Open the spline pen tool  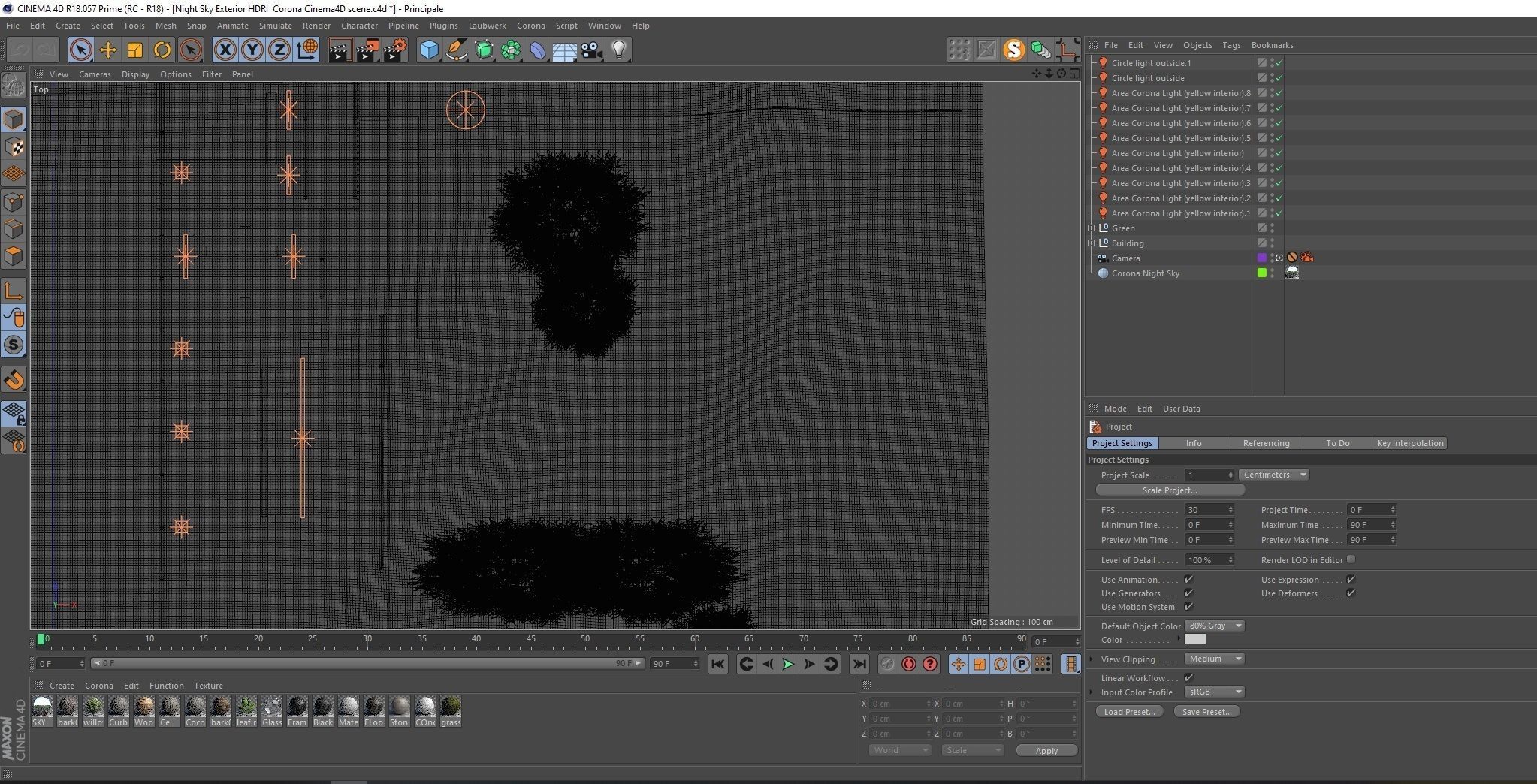click(456, 50)
